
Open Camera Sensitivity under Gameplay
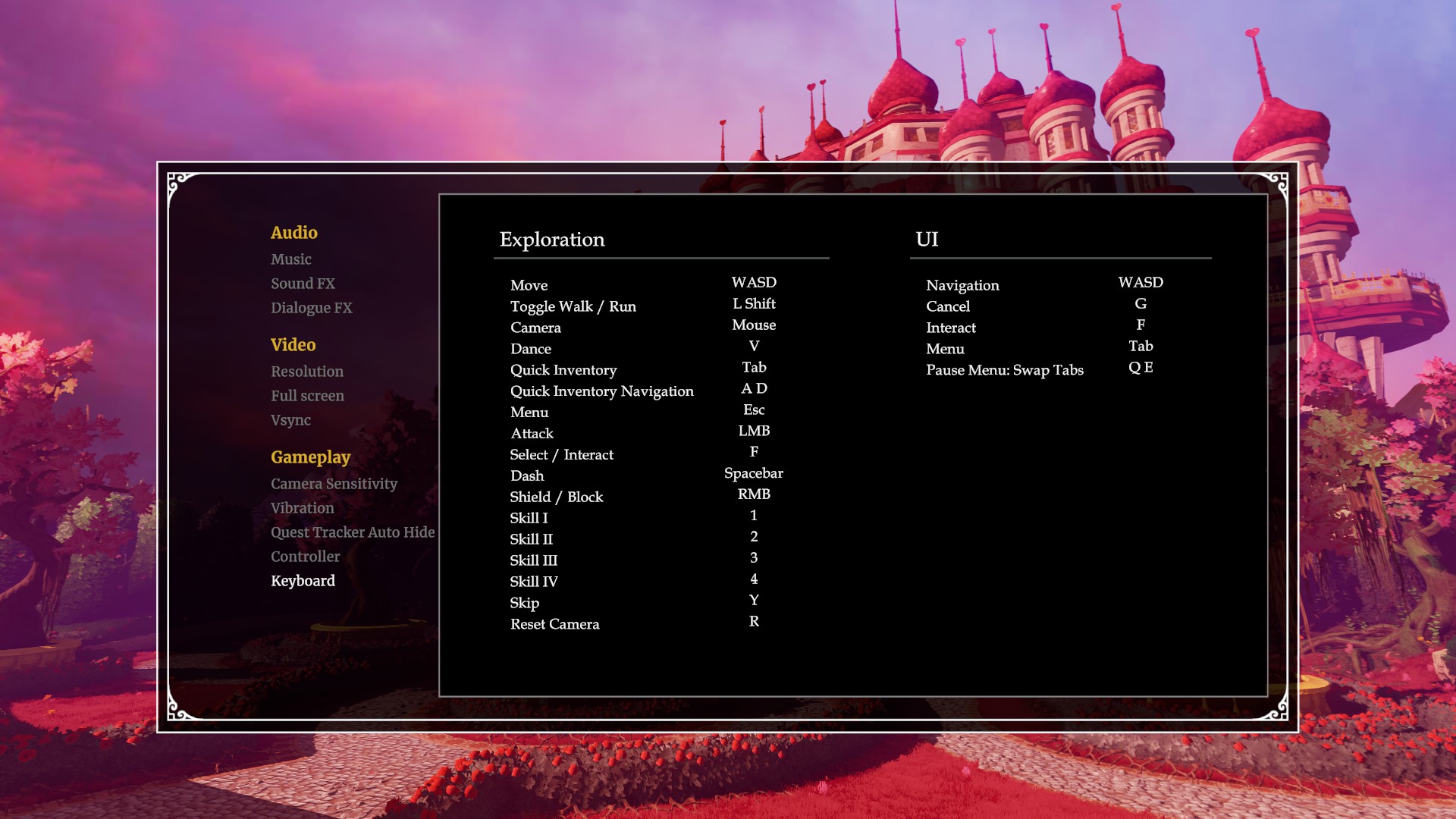(x=334, y=484)
